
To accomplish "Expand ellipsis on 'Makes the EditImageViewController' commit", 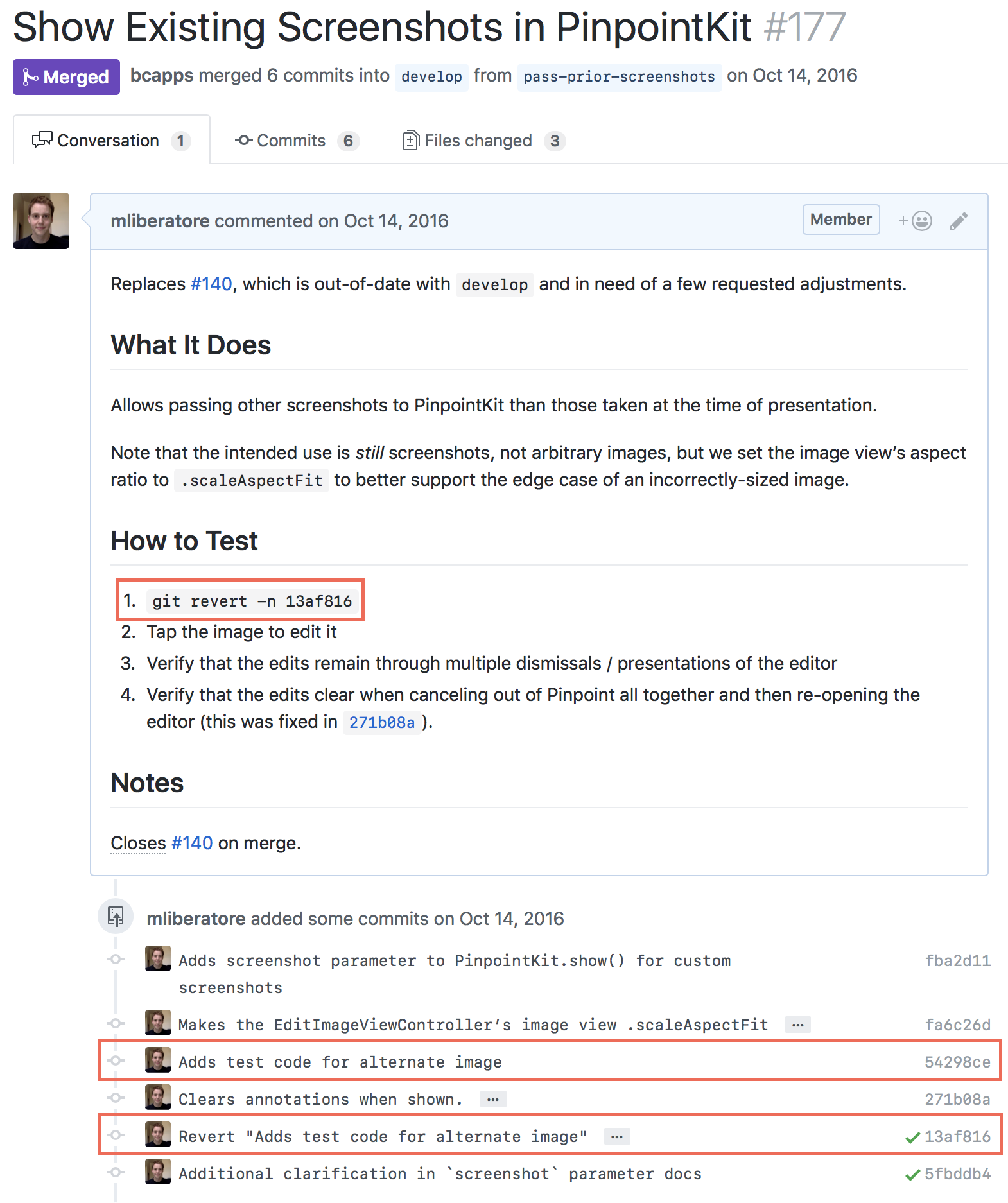I will [x=798, y=1025].
